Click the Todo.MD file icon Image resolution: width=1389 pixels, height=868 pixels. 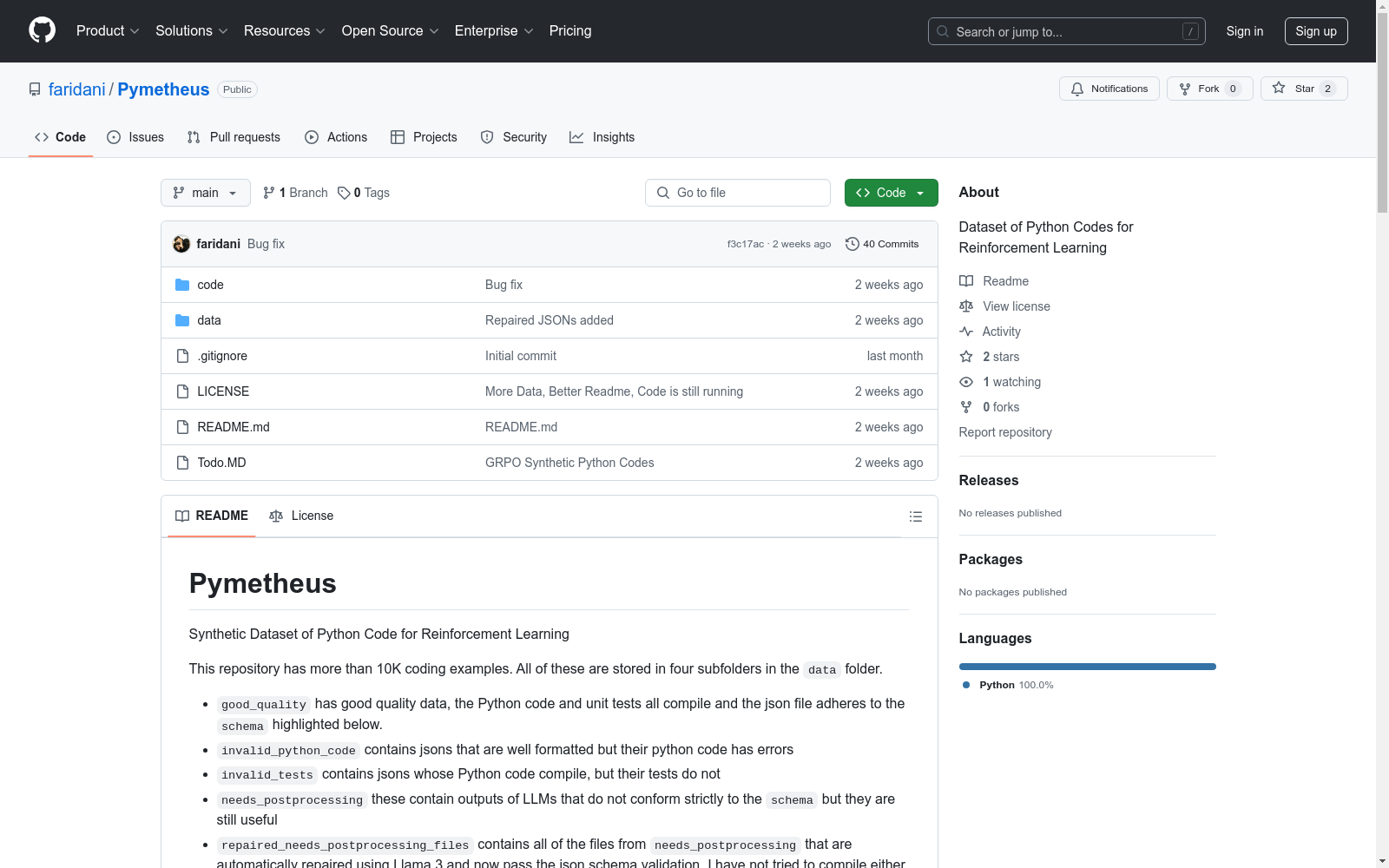coord(182,463)
